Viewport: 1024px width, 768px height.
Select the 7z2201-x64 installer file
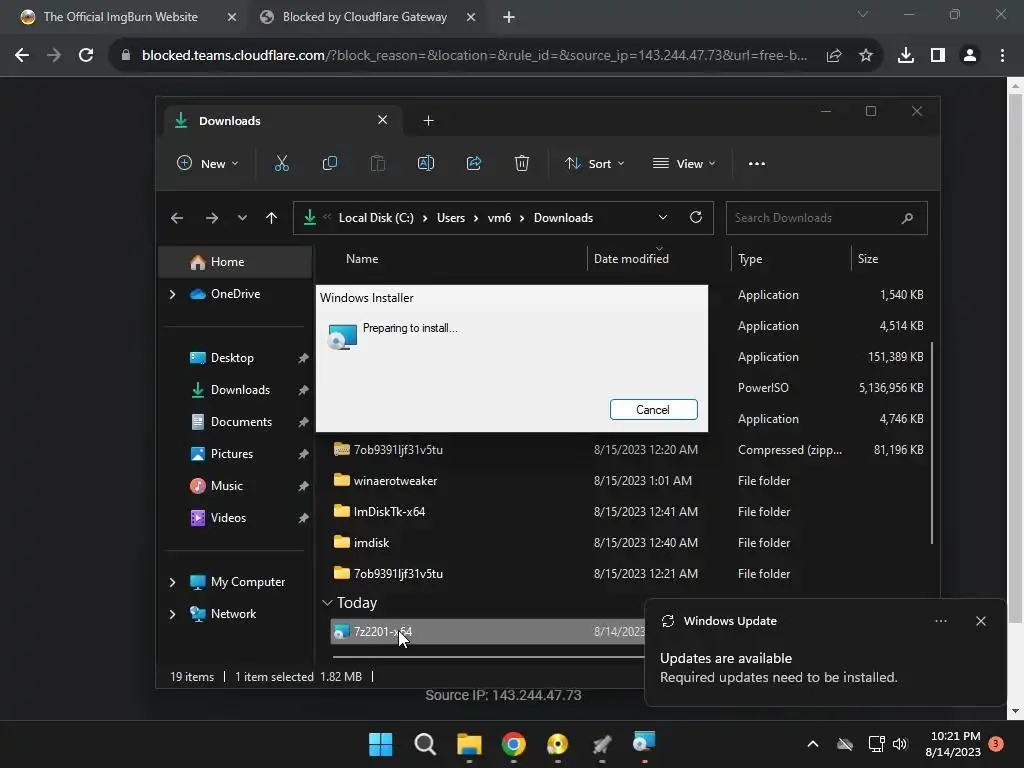(383, 632)
